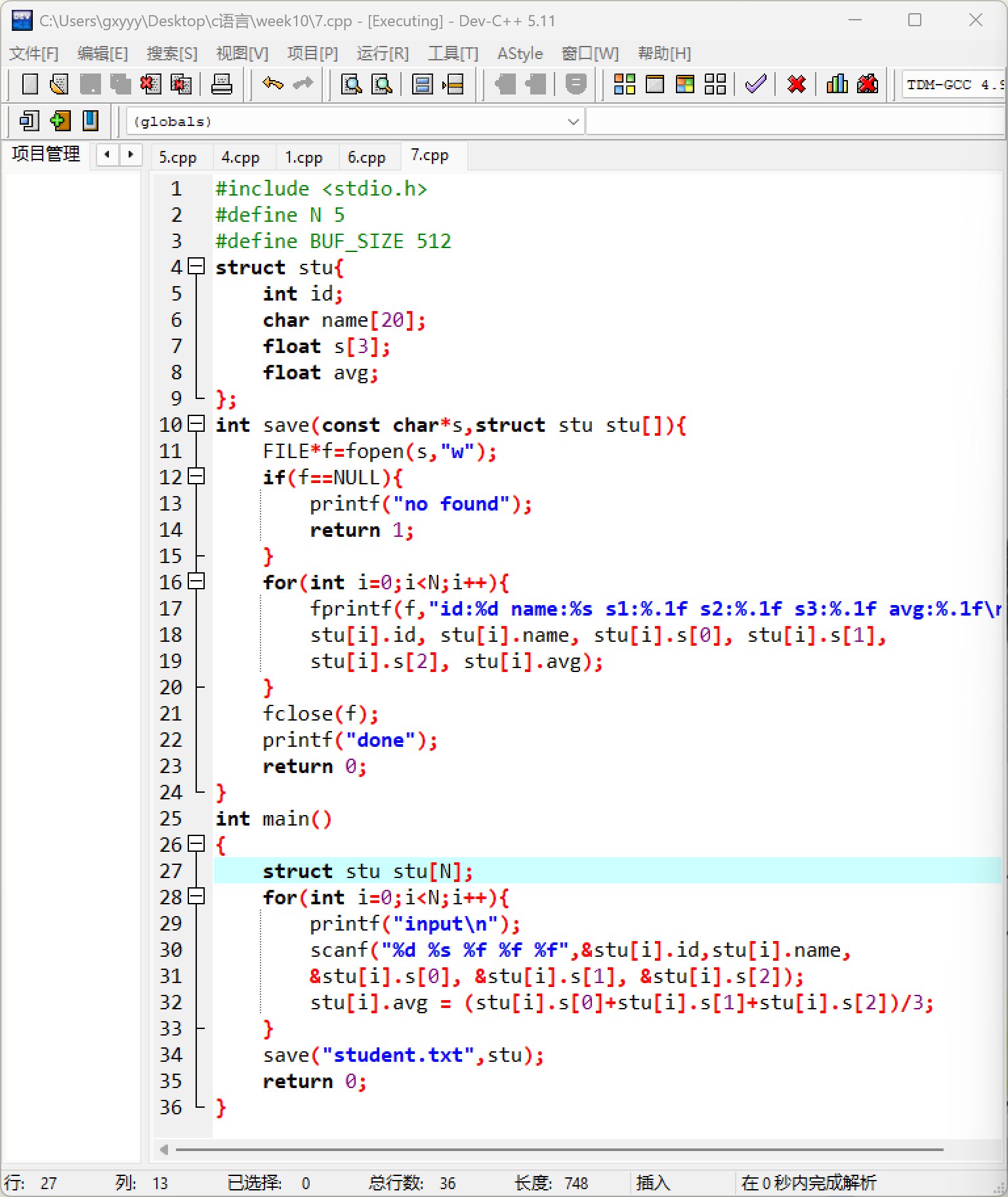Click the "student.txt" string in code
This screenshot has height=1197, width=1008.
point(398,1055)
